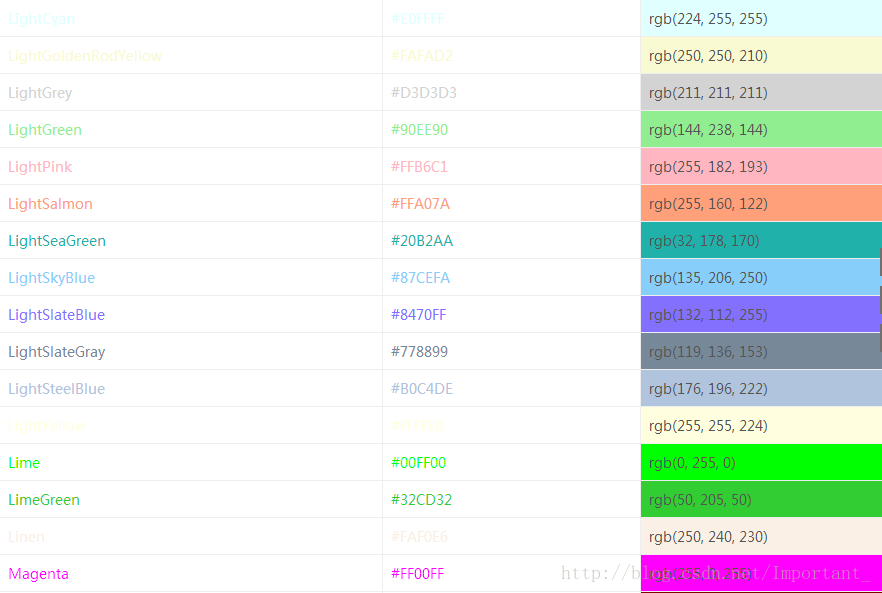Click the rgb(255, 182, 193) pink swatch
Screen dimensions: 882x593
[x=762, y=167]
